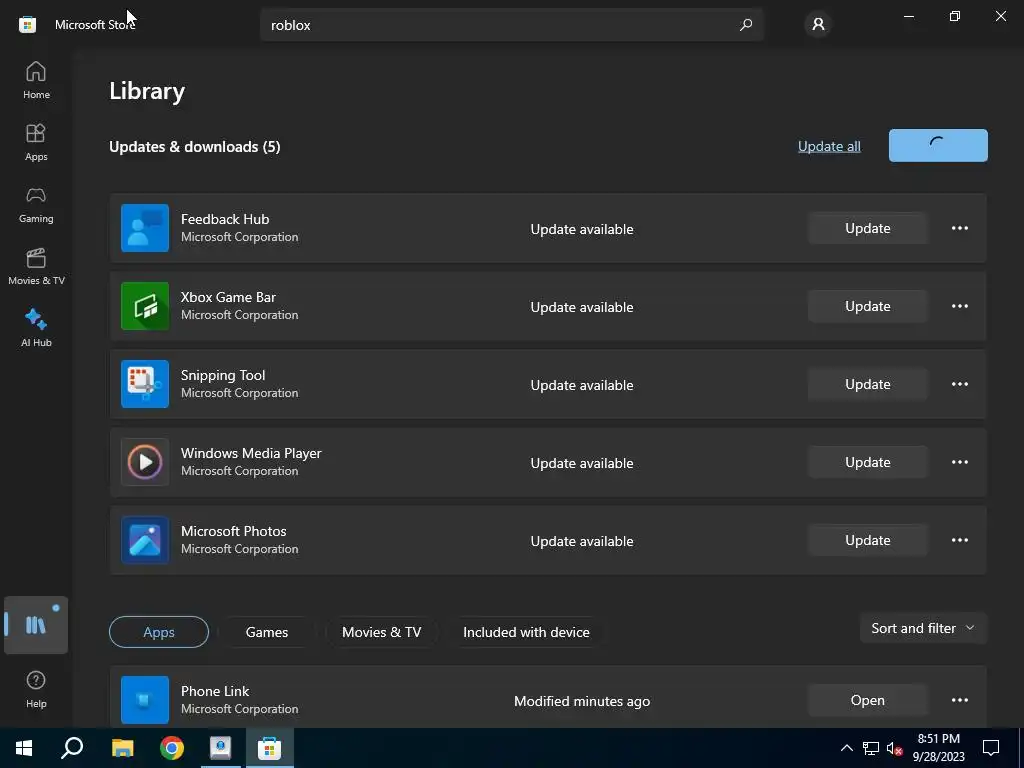Screen dimensions: 1024x768
Task: Open the Gaming section
Action: click(x=36, y=204)
